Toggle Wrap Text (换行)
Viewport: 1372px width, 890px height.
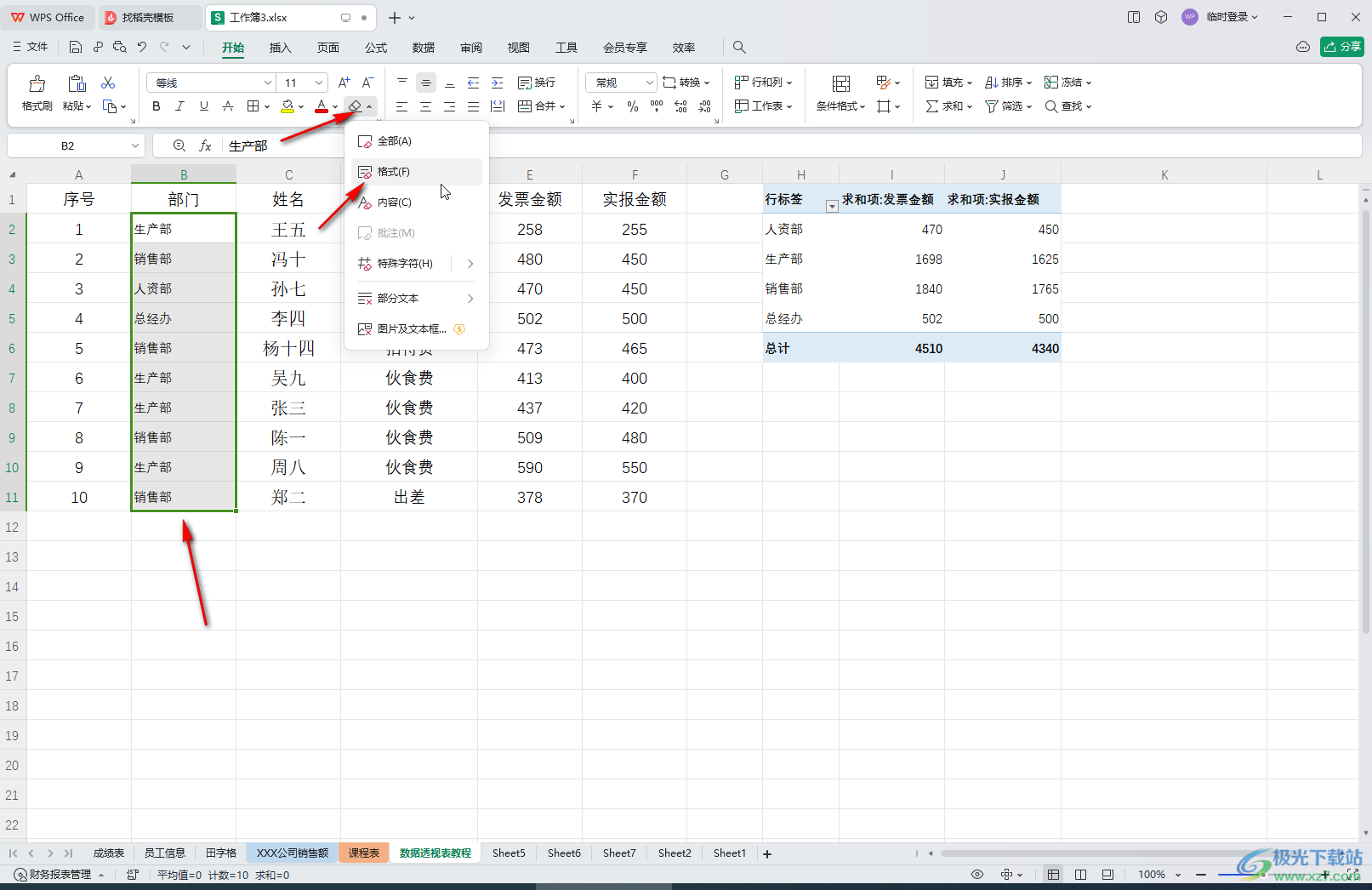pos(537,83)
